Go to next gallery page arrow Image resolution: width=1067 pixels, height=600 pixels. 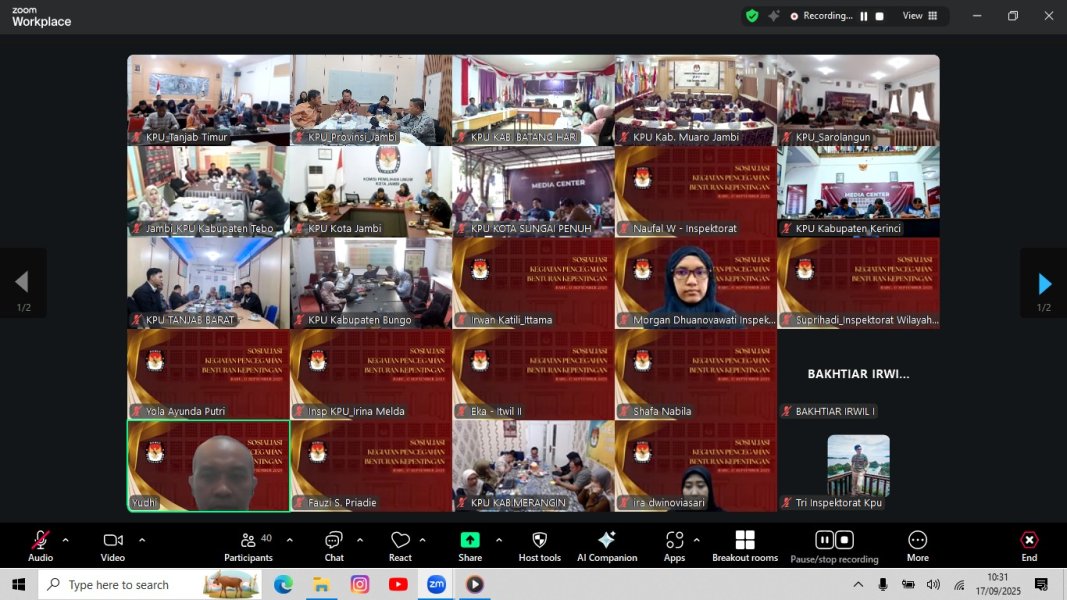pyautogui.click(x=1044, y=283)
